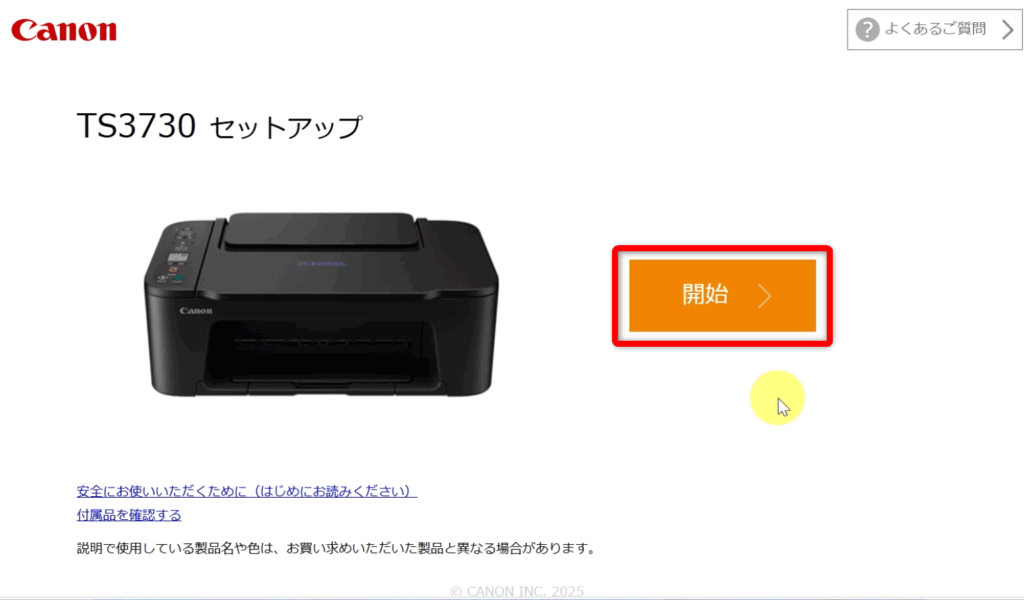Image resolution: width=1024 pixels, height=600 pixels.
Task: Click the Canon logo on printer front
Action: click(196, 311)
